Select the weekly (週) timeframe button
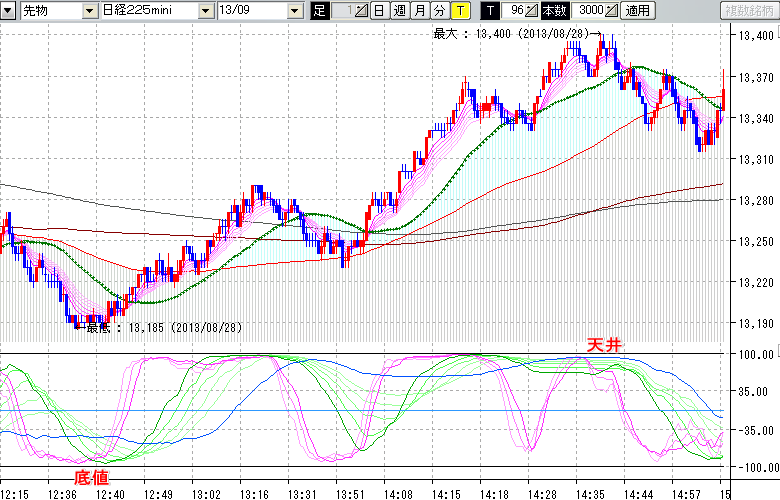Screen dimensions: 780x500 point(399,11)
